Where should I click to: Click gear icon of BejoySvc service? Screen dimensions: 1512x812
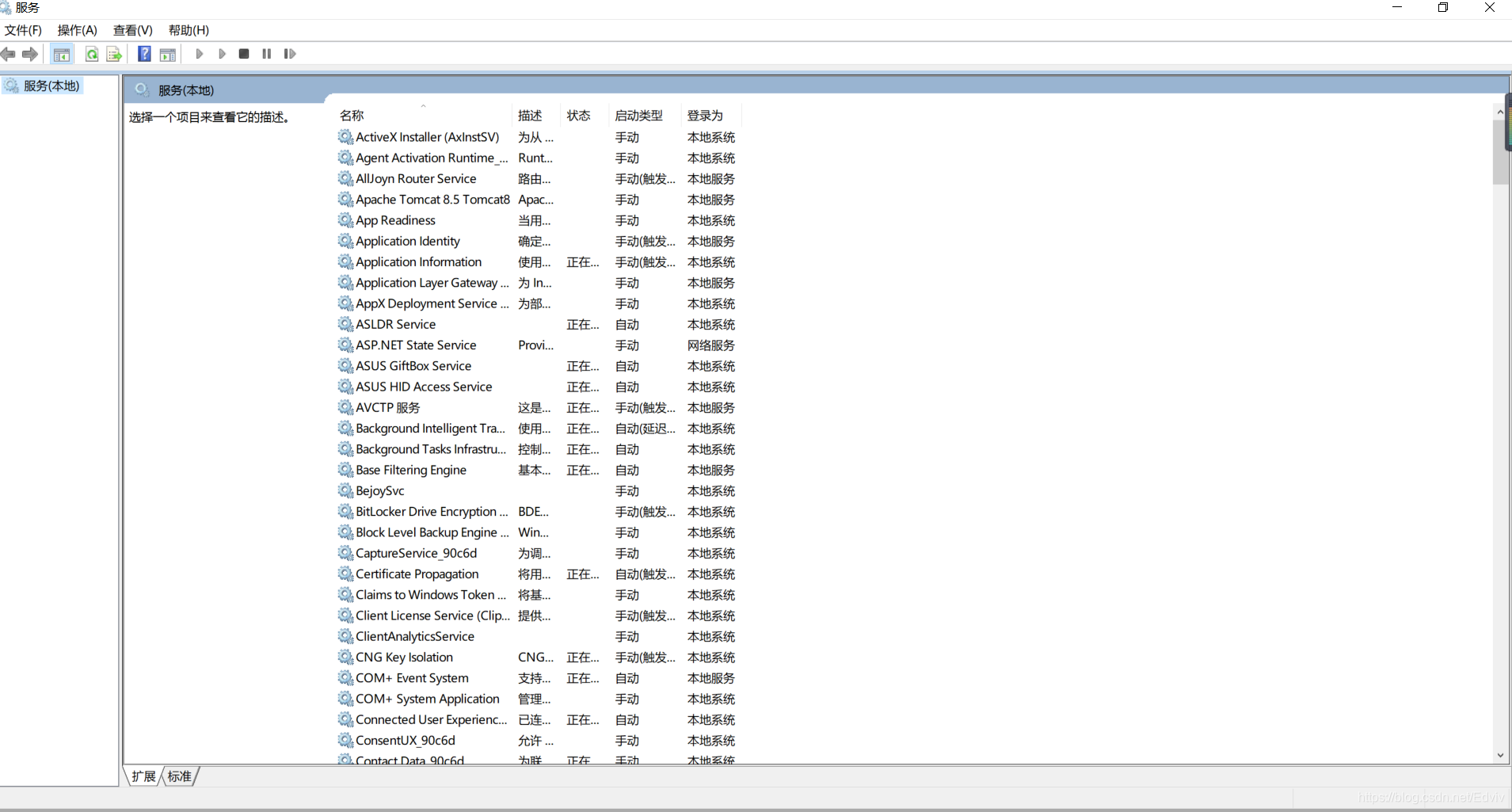tap(345, 490)
